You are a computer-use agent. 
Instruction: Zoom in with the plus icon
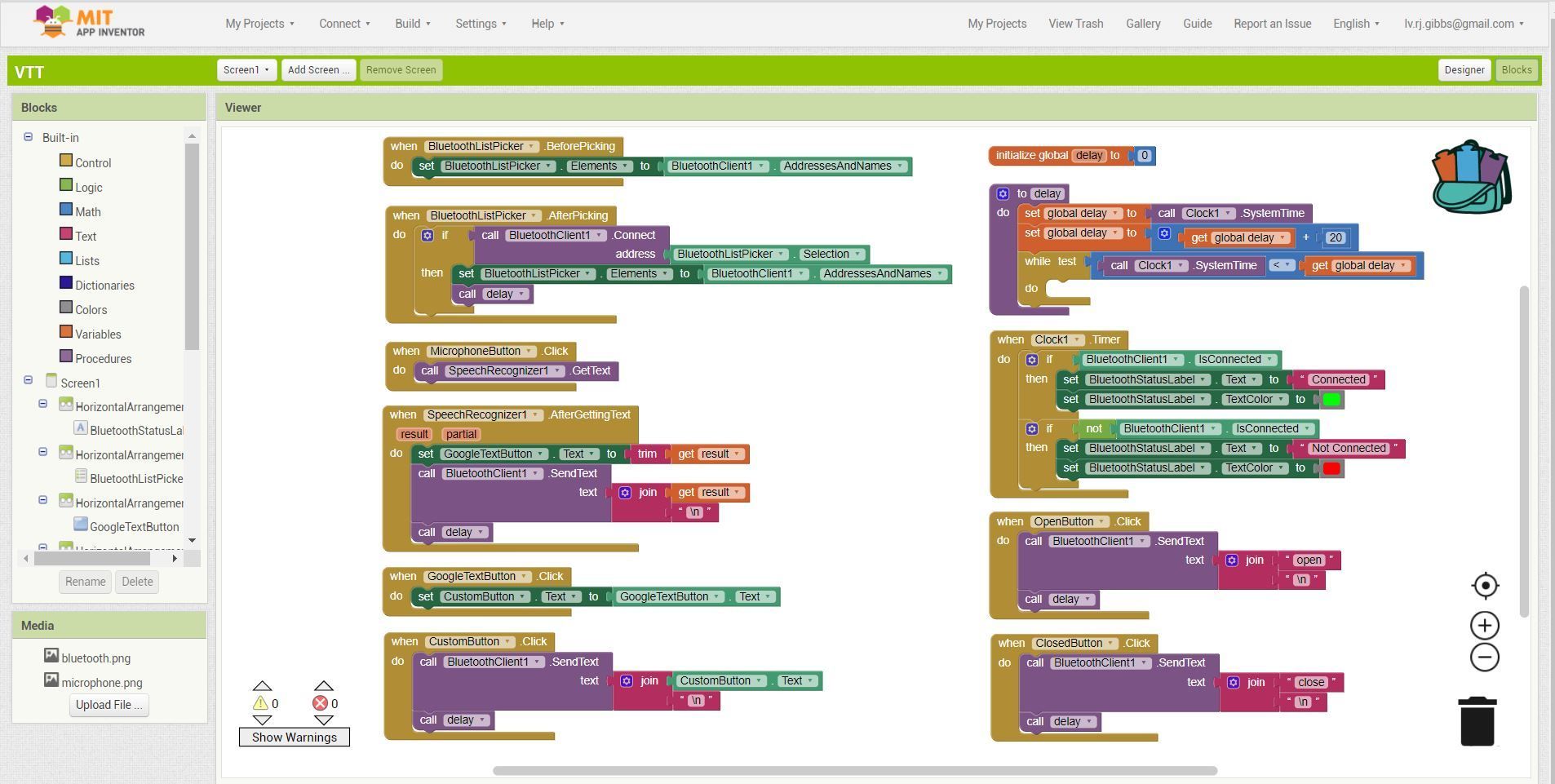pyautogui.click(x=1485, y=626)
